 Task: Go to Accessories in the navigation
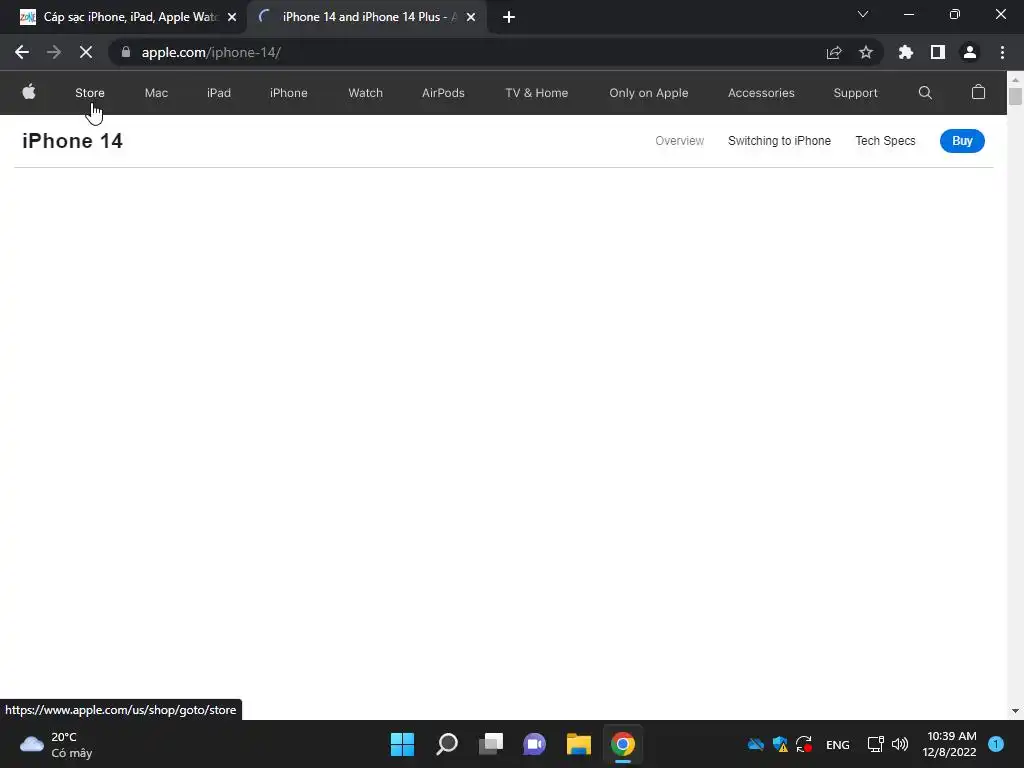[761, 93]
